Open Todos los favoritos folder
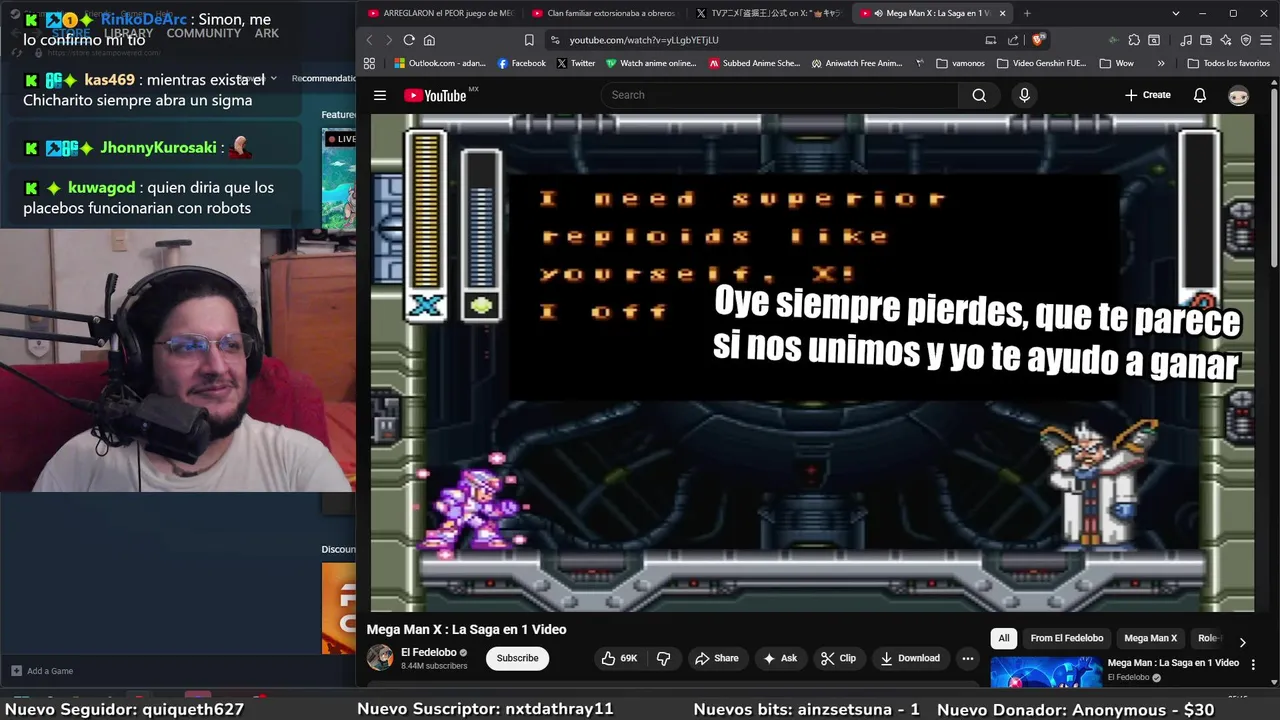 [x=1229, y=63]
